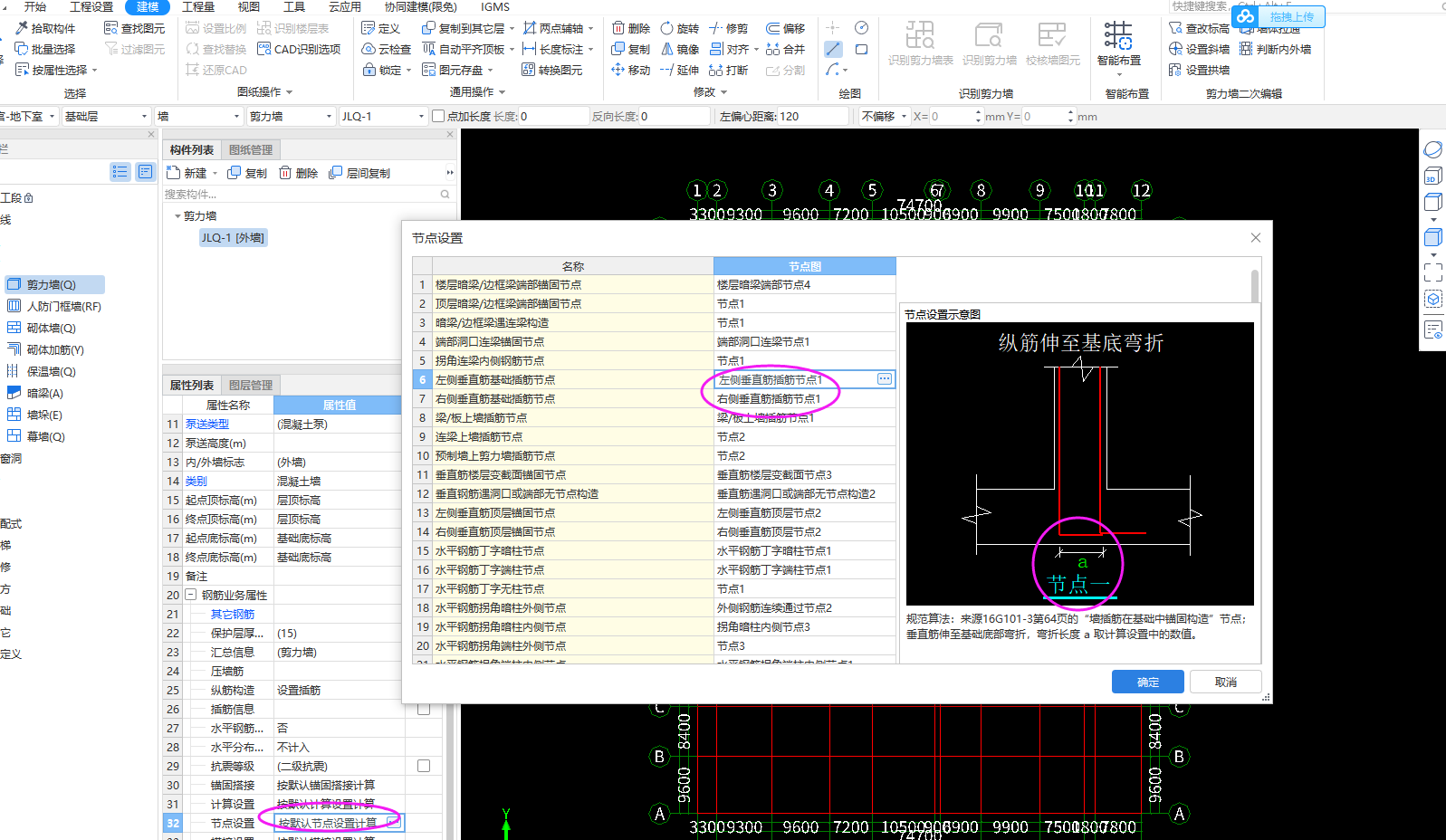
Task: Open the 视图 ribbon tab
Action: [248, 6]
